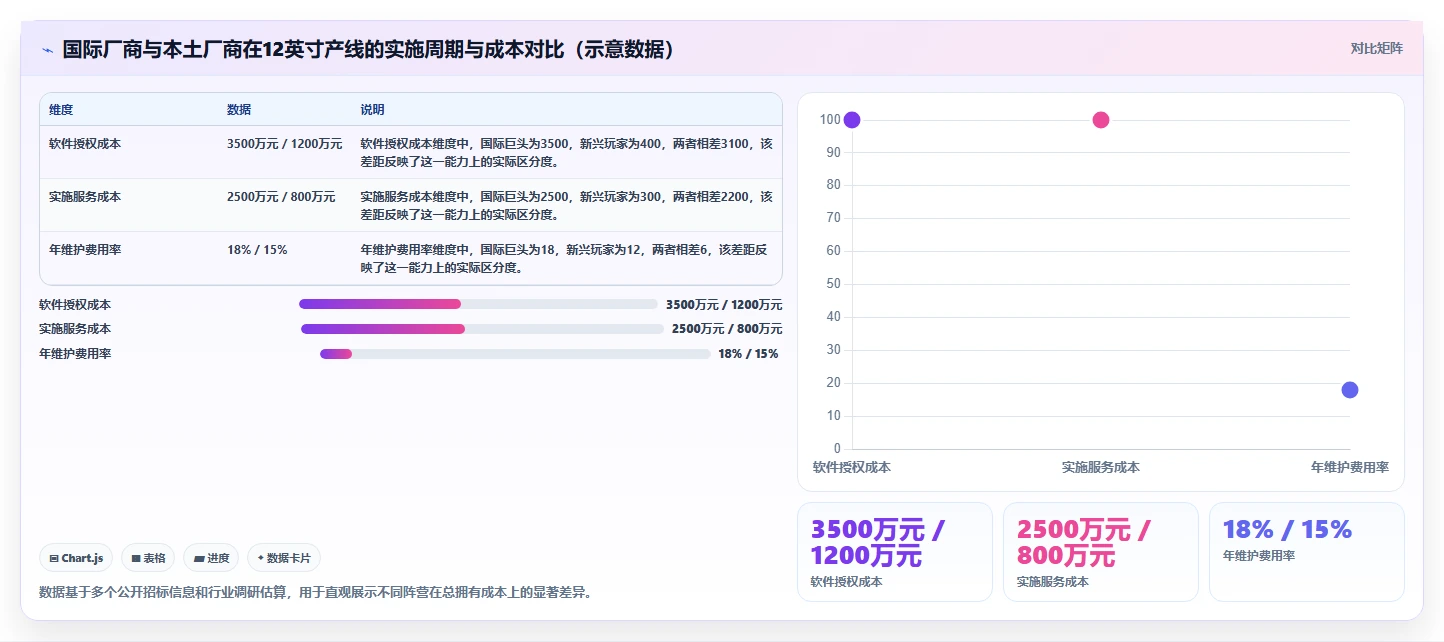Click the 表格 tag chip
Viewport: 1444px width, 642px height.
(x=148, y=558)
